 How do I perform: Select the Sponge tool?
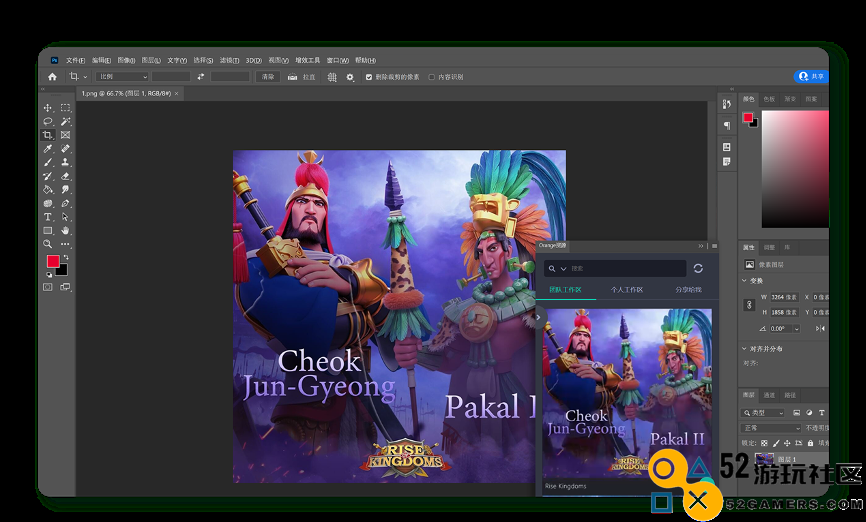point(48,203)
